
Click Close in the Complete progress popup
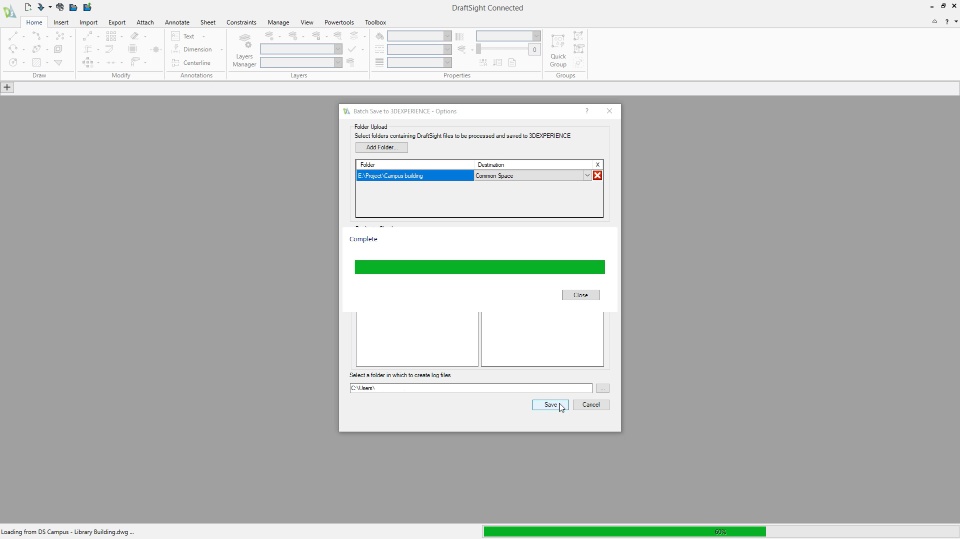tap(580, 295)
